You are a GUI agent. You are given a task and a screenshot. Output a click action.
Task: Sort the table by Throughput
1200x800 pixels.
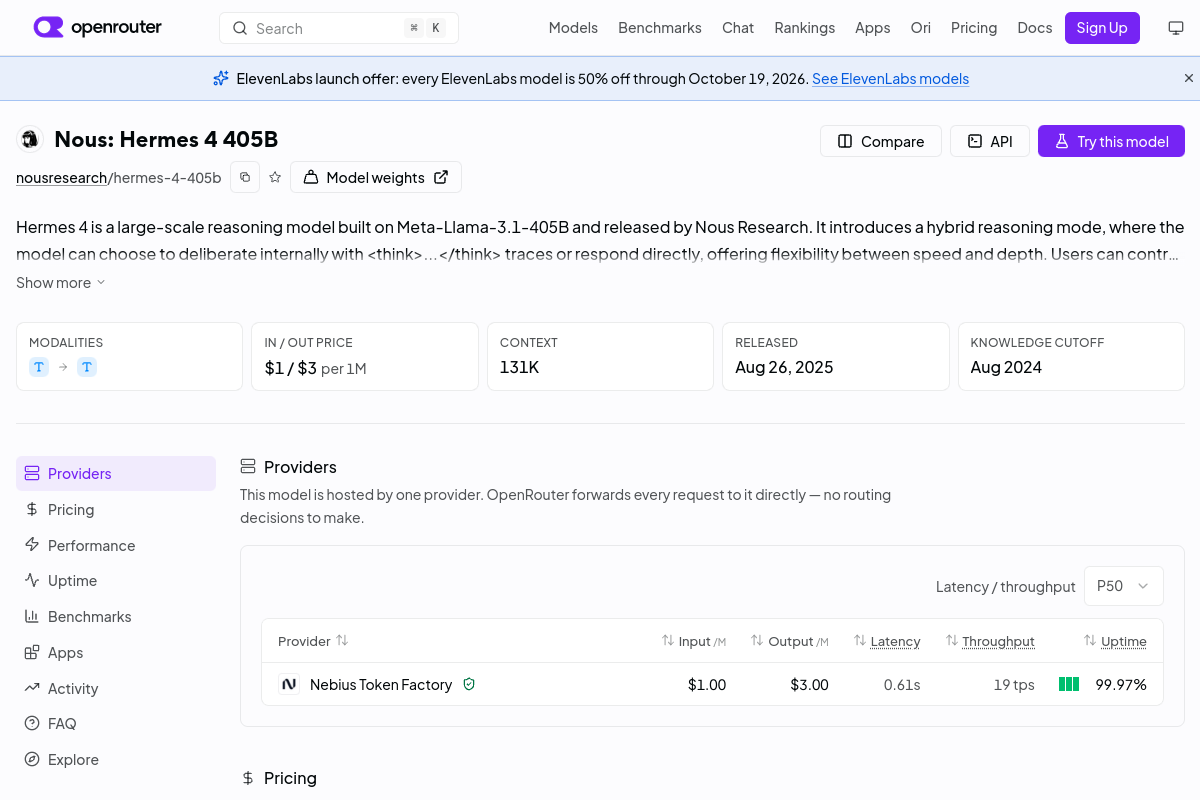(990, 641)
